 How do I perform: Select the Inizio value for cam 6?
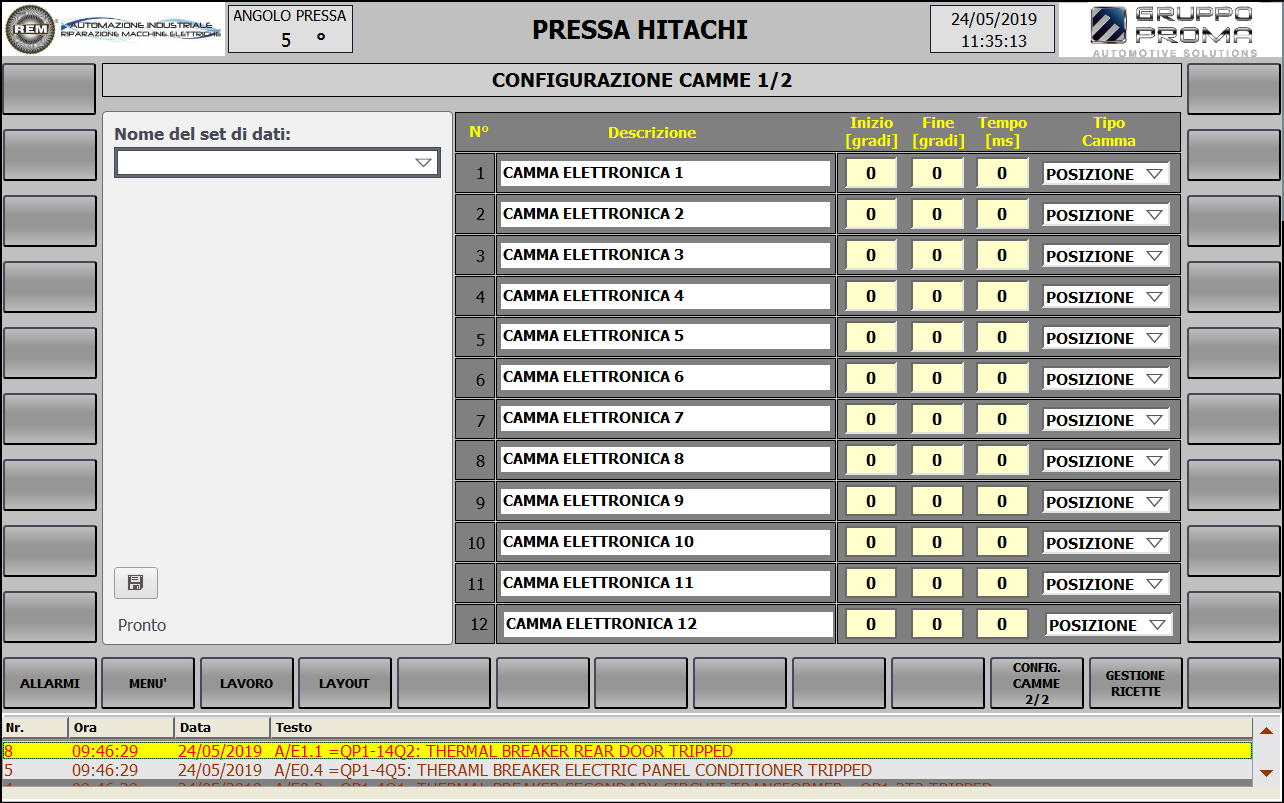click(871, 378)
